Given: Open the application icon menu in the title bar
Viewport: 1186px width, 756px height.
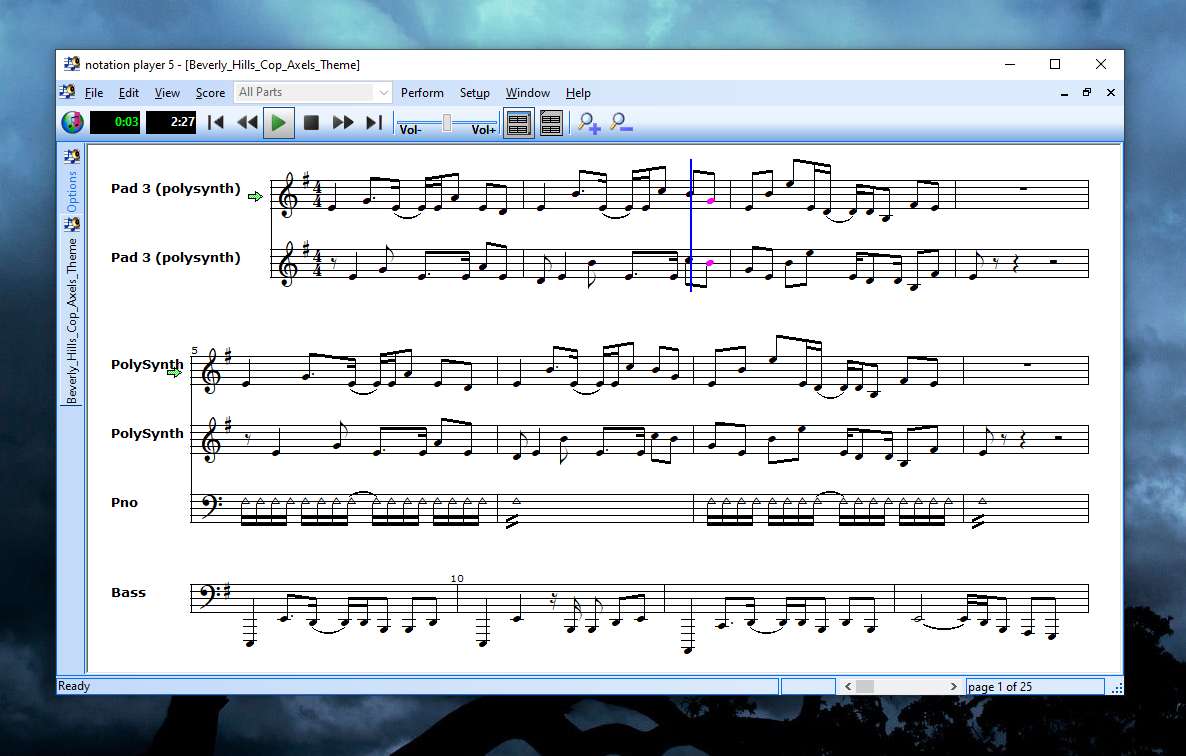Looking at the screenshot, I should (72, 64).
